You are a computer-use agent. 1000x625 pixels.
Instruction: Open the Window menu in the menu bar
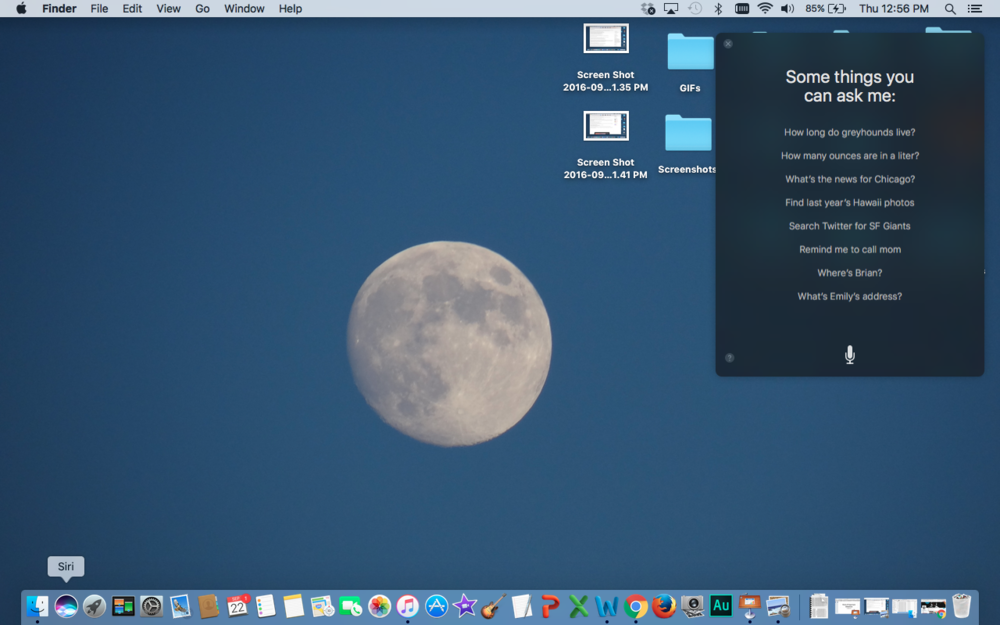point(244,8)
